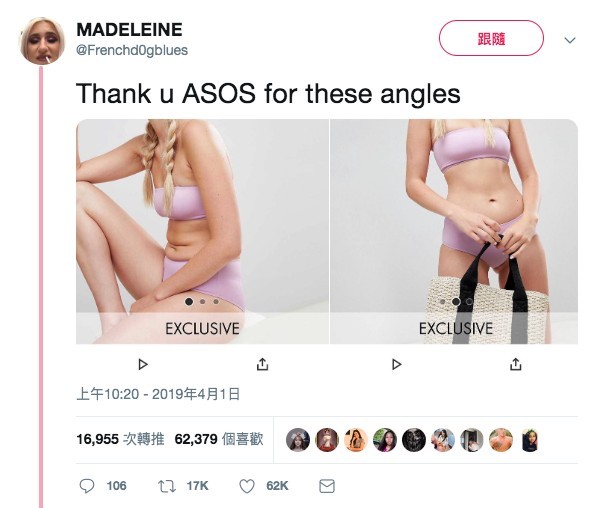View the 16,955 retweets list

click(120, 439)
